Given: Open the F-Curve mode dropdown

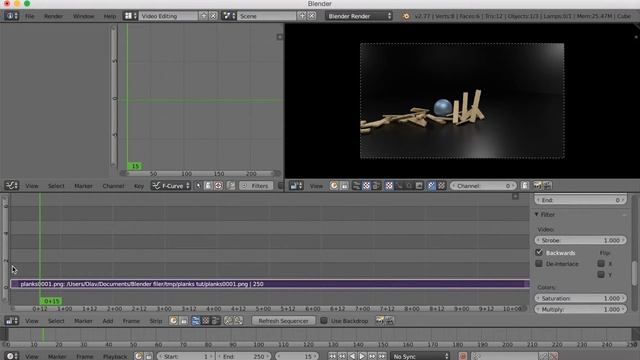Looking at the screenshot, I should click(x=171, y=186).
